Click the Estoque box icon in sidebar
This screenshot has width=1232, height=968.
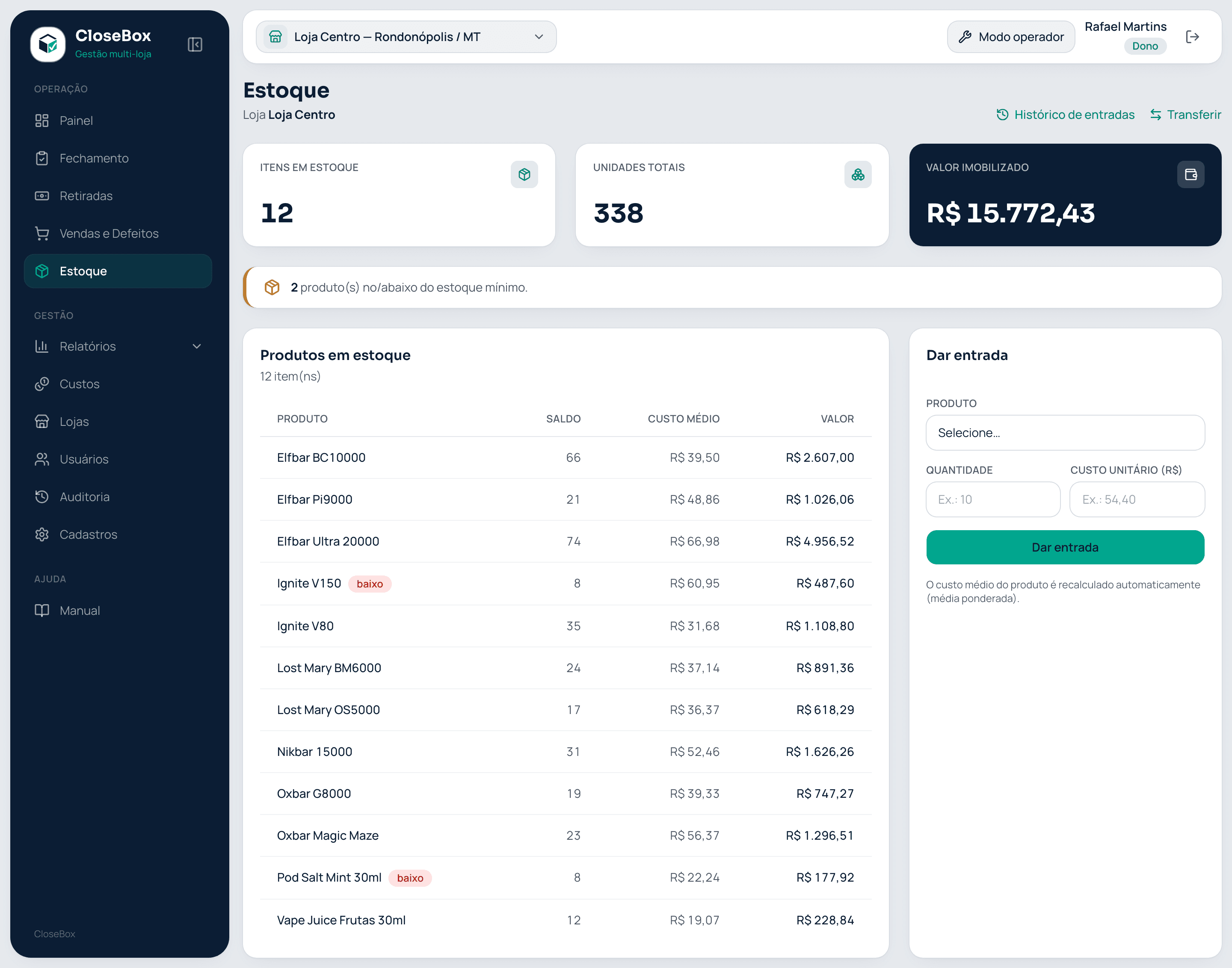tap(42, 271)
